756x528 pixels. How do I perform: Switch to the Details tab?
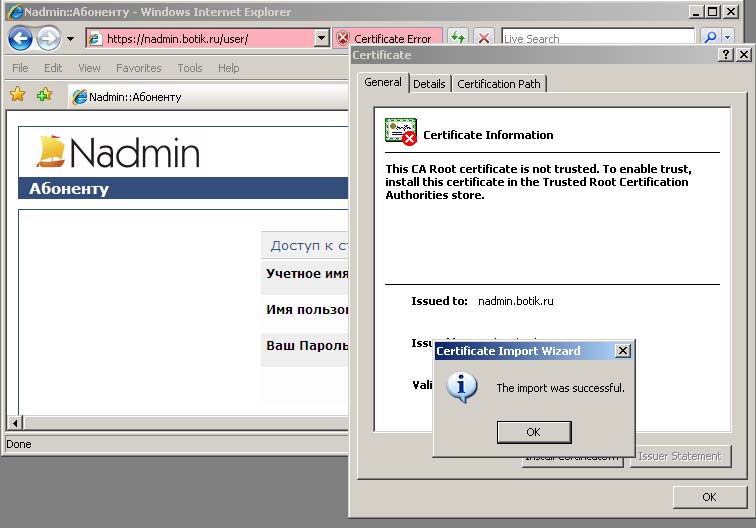(x=429, y=84)
